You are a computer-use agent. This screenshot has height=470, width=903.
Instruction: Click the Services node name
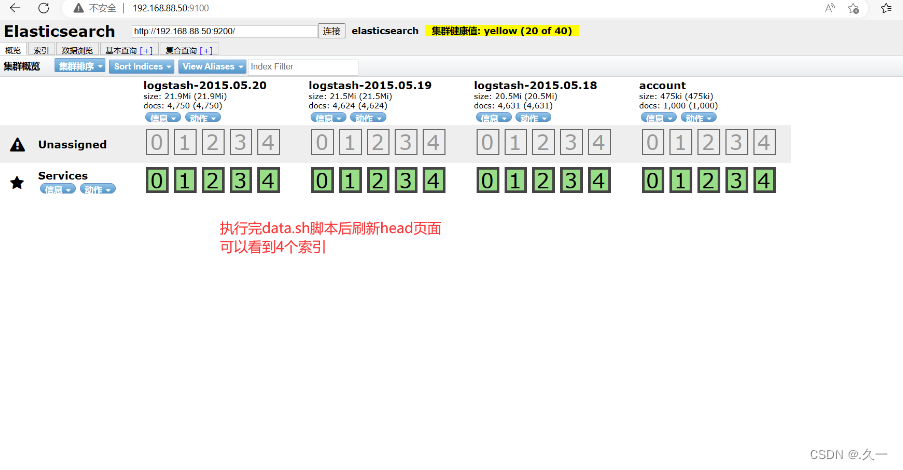(x=63, y=176)
